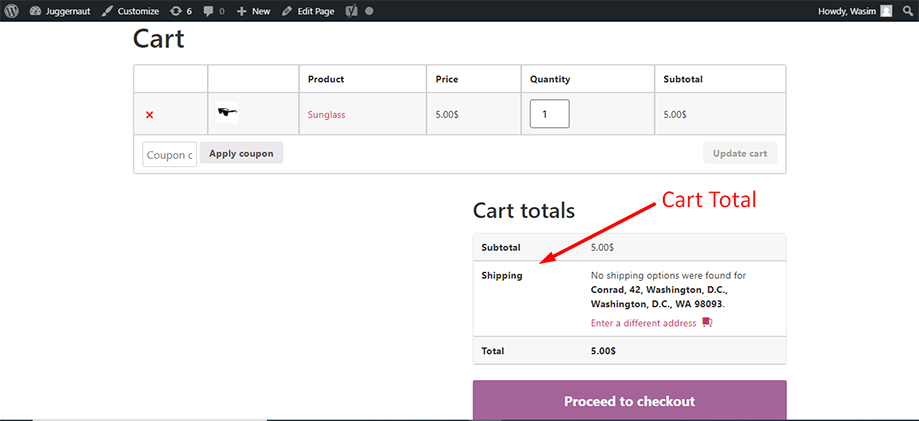Click Edit Page in admin bar
Viewport: 919px width, 421px height.
[x=307, y=11]
